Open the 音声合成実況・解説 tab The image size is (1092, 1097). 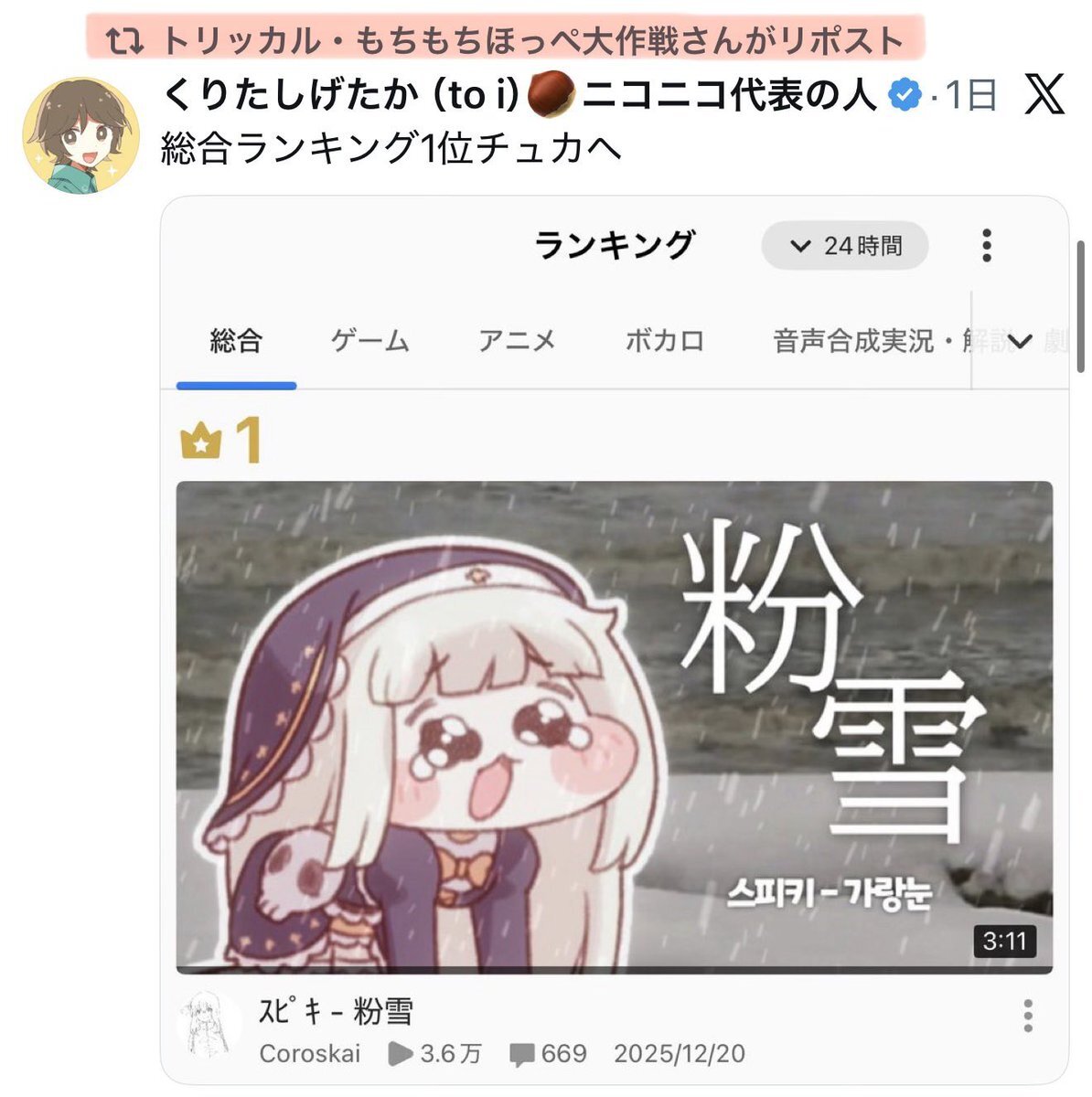pyautogui.click(x=892, y=341)
